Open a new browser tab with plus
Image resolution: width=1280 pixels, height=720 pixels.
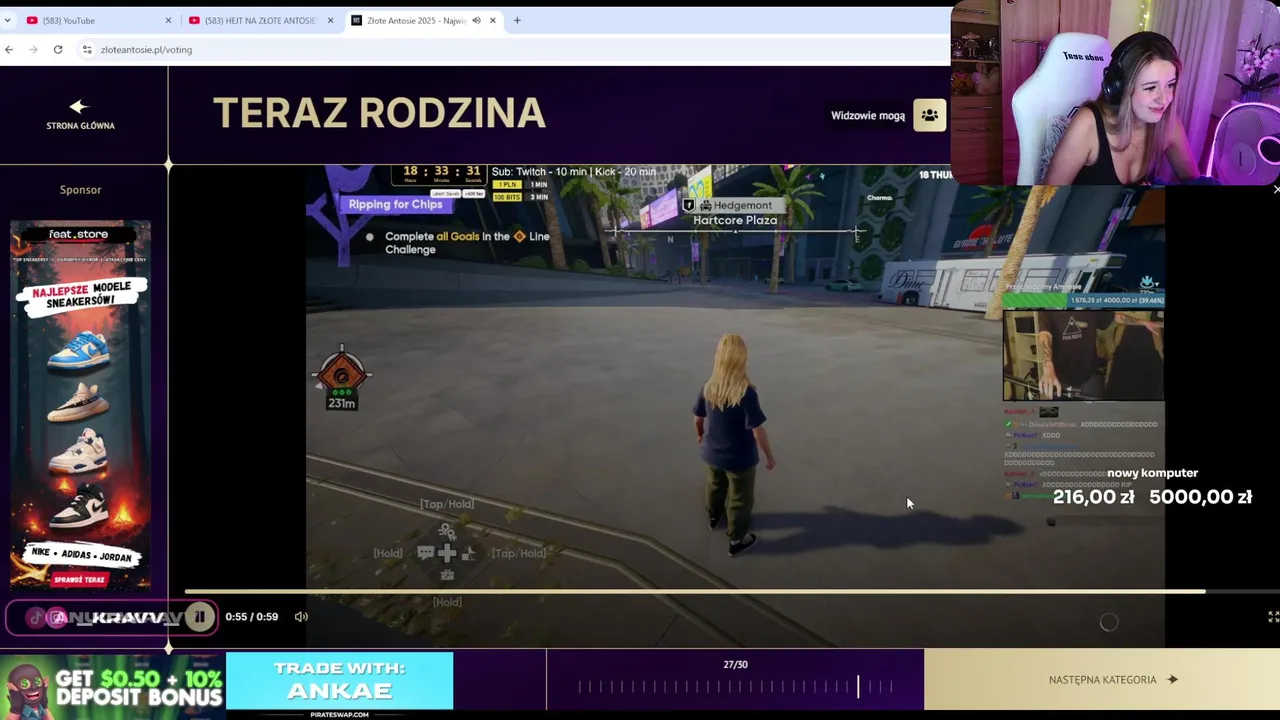(517, 20)
